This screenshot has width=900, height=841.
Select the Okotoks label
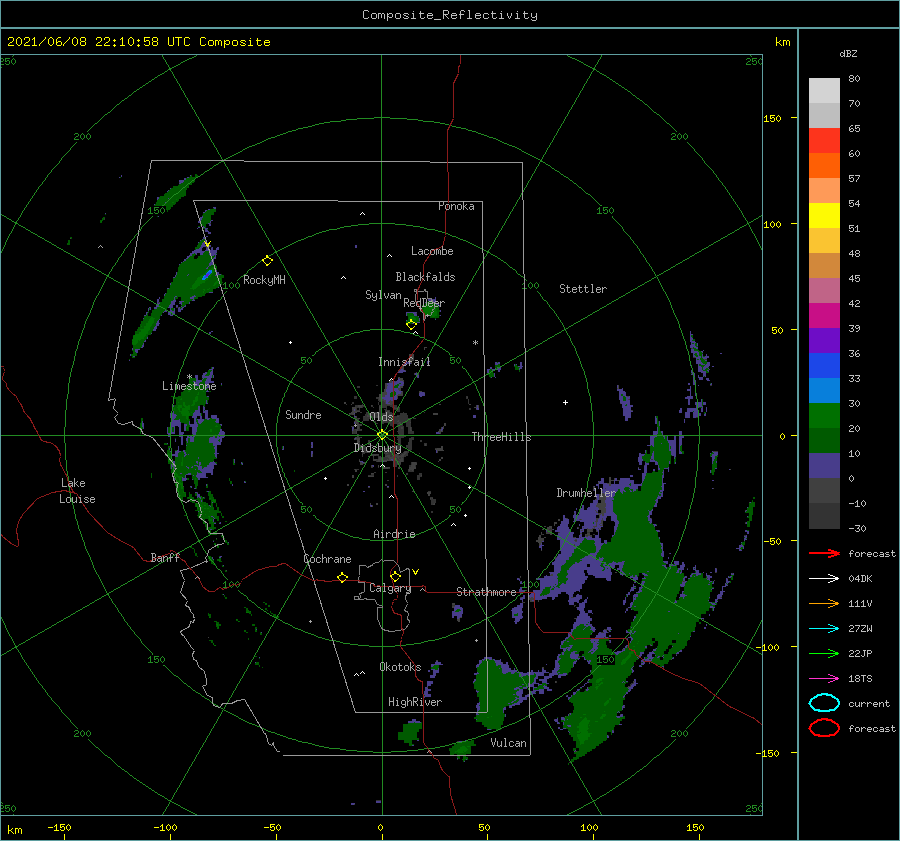pyautogui.click(x=400, y=667)
